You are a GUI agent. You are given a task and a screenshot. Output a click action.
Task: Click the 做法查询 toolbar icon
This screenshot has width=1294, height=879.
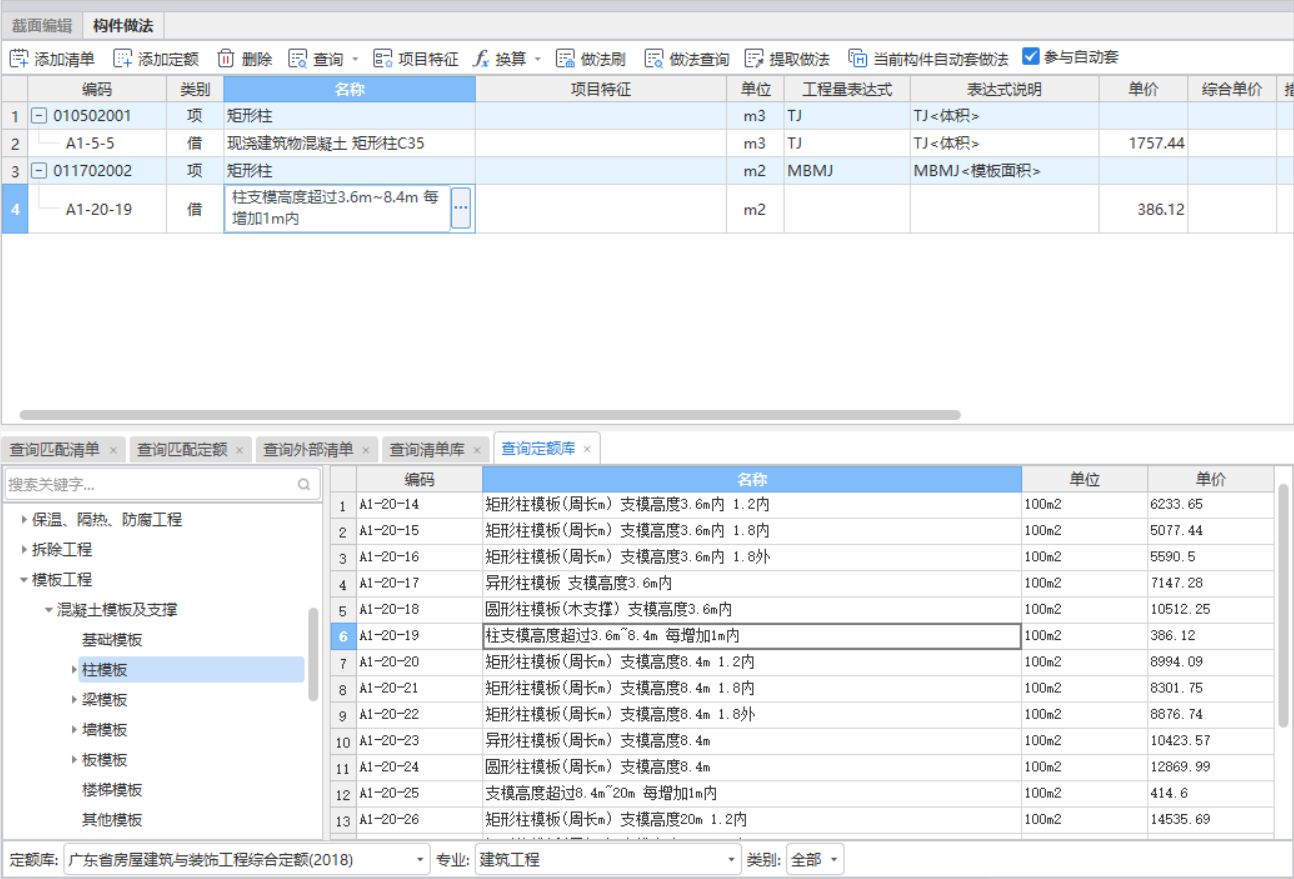pos(654,59)
